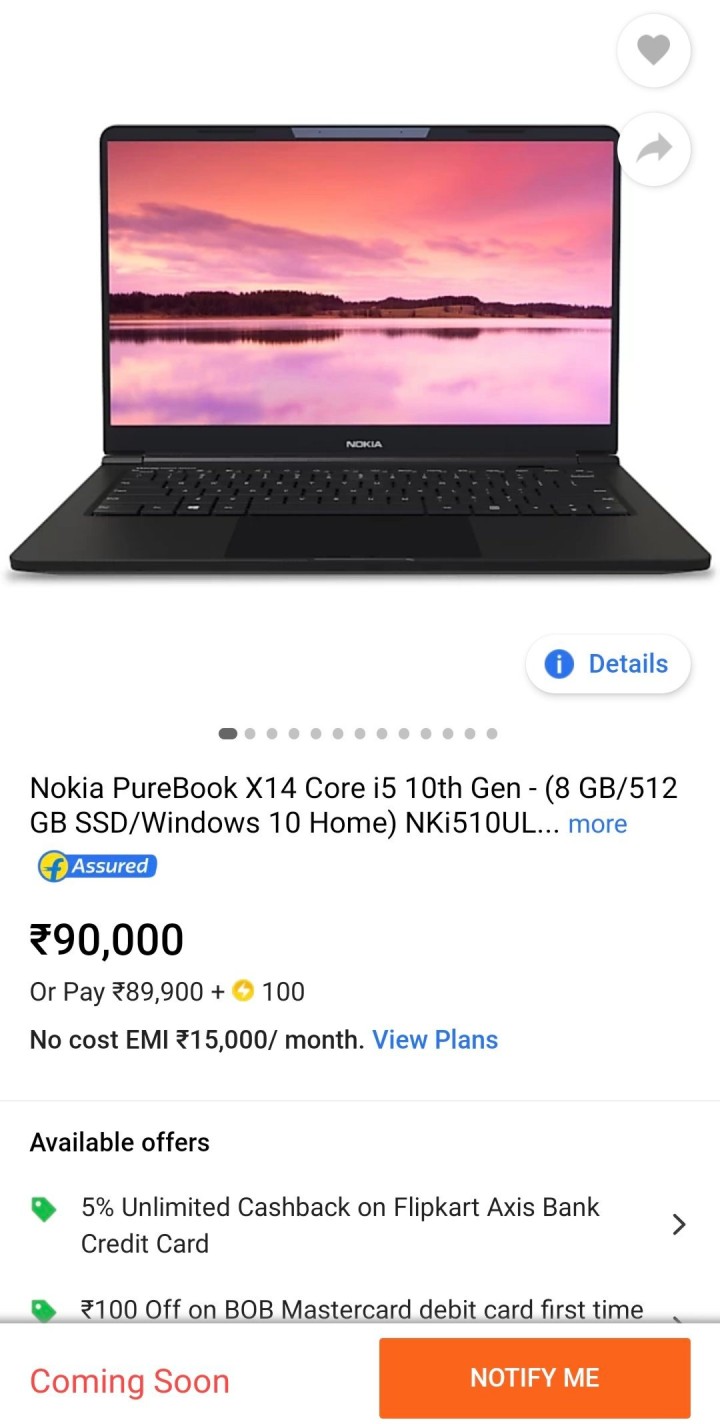
Task: Tap green tag icon beside BOB Mastercard offer
Action: (x=43, y=1310)
